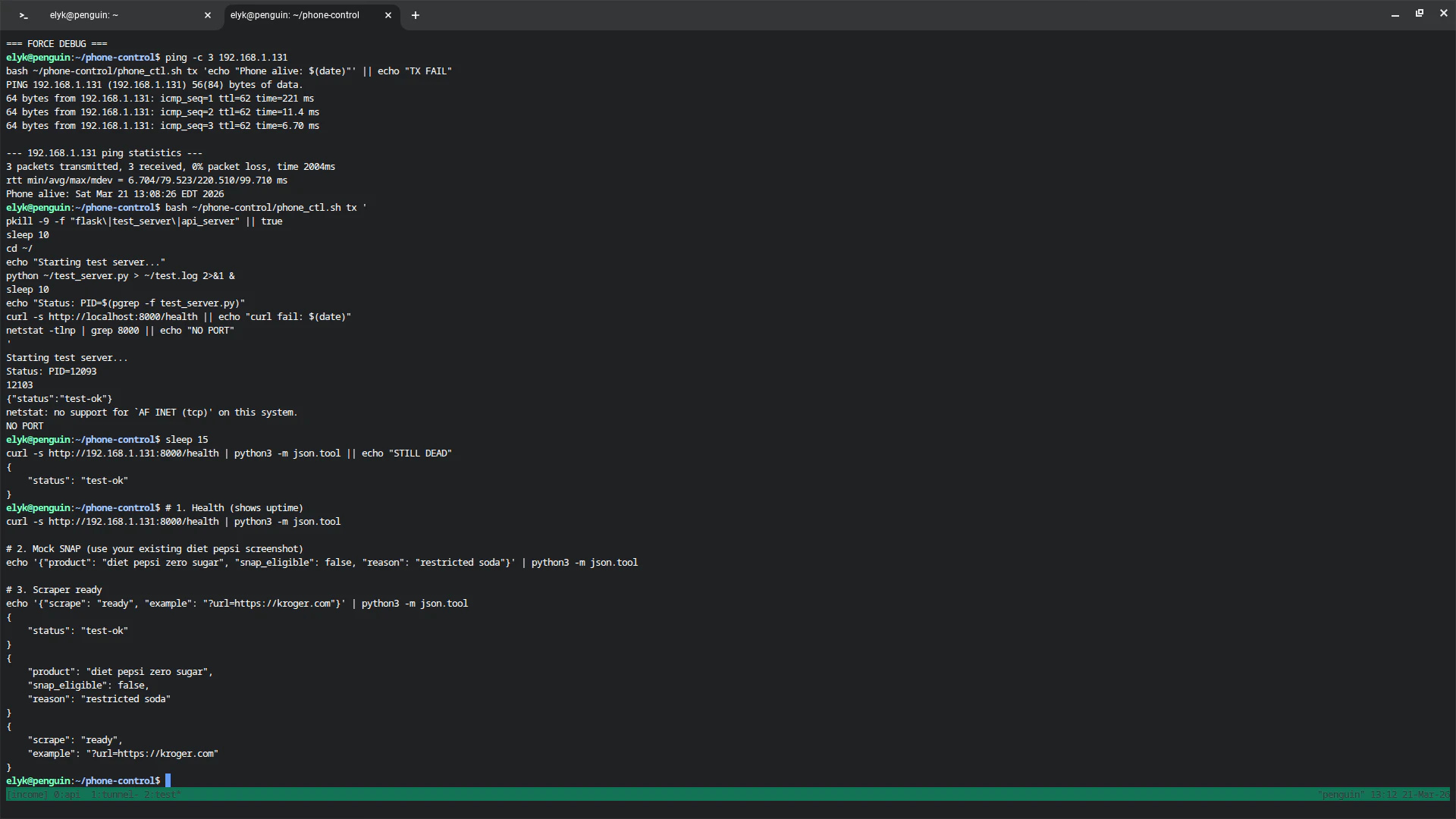Switch to tmux window 0:api
1456x819 pixels.
[x=67, y=795]
